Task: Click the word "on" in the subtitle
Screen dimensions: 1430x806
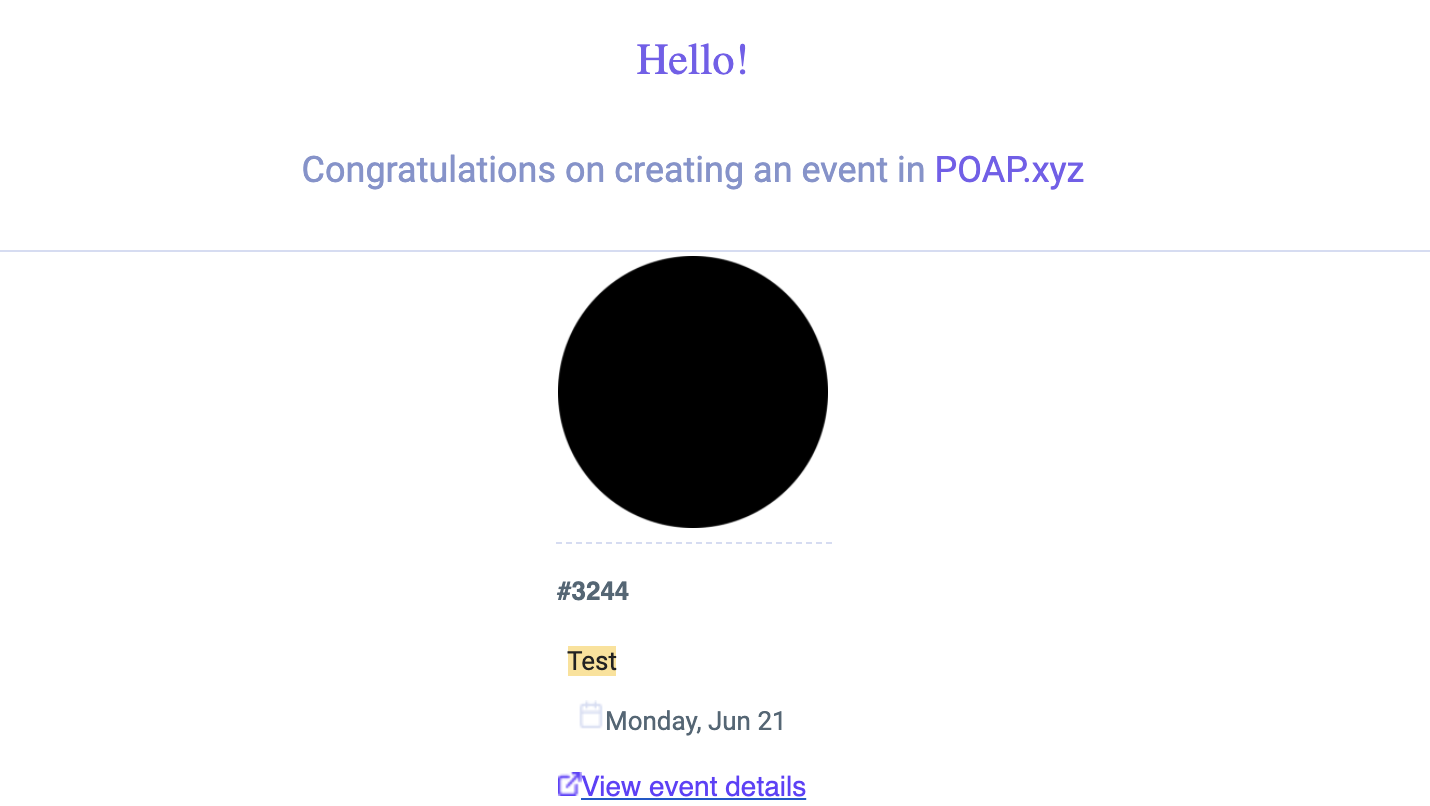Action: tap(585, 170)
